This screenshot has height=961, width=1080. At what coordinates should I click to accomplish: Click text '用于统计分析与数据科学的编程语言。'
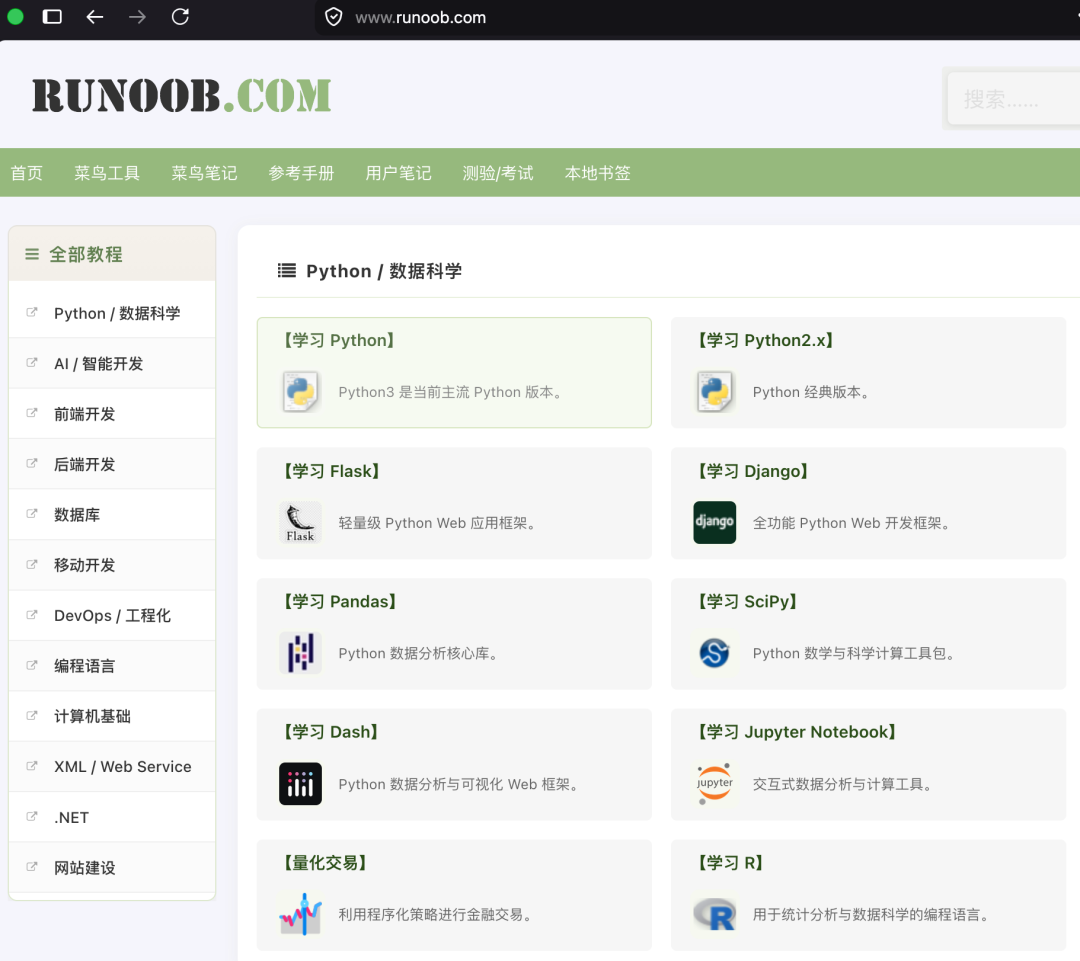tap(873, 914)
